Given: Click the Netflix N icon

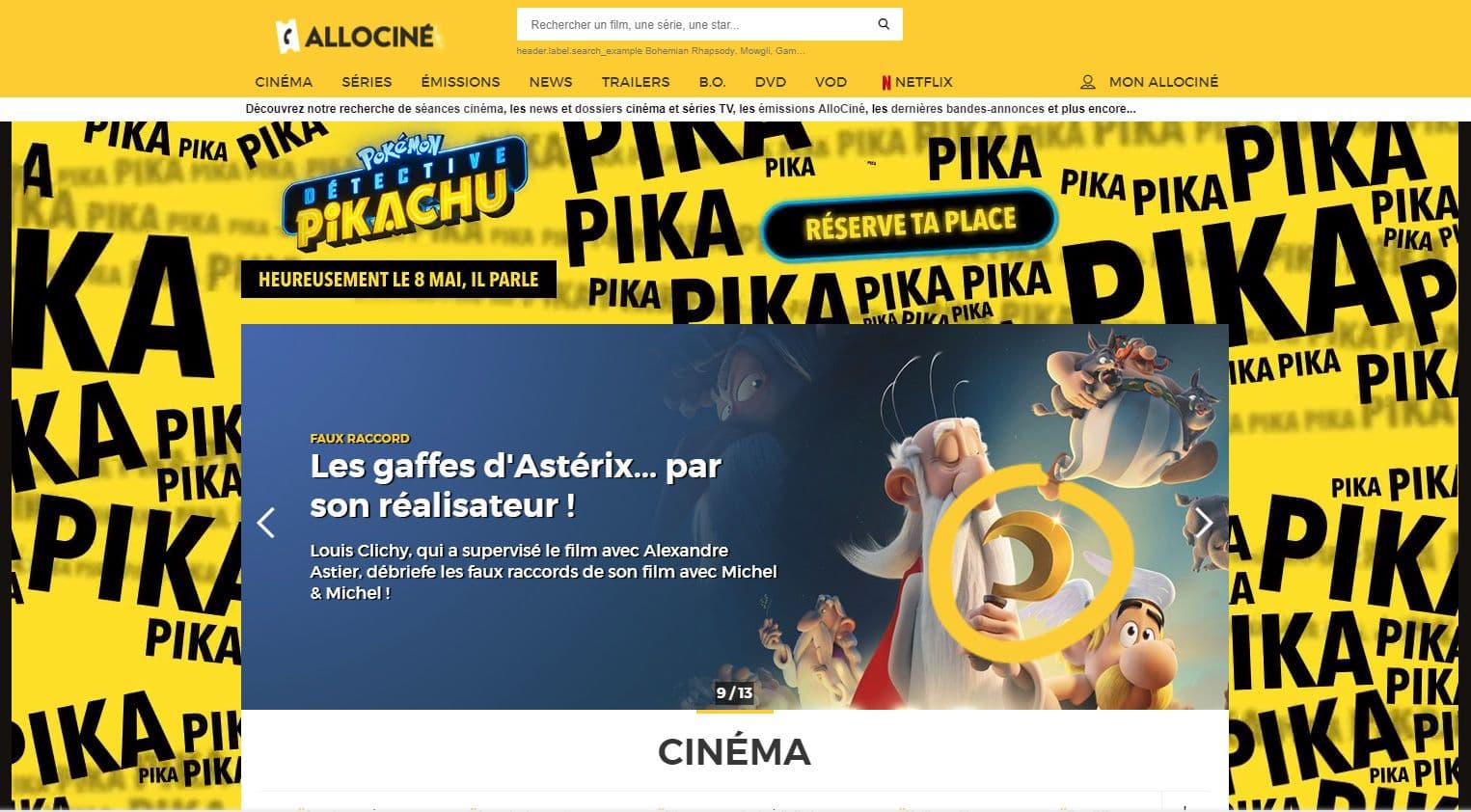Looking at the screenshot, I should point(885,82).
